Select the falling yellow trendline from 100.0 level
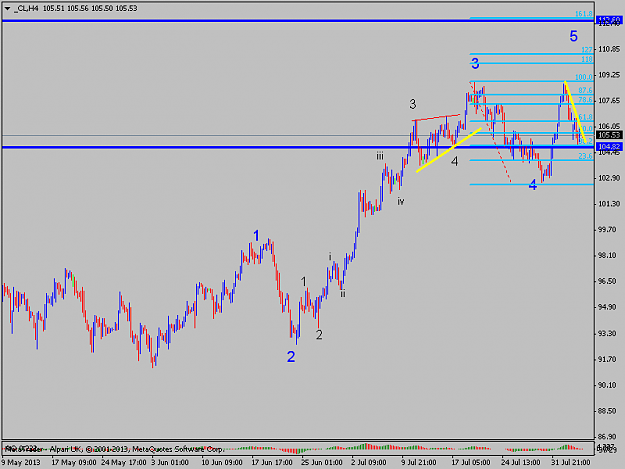This screenshot has width=625, height=469. coord(574,113)
